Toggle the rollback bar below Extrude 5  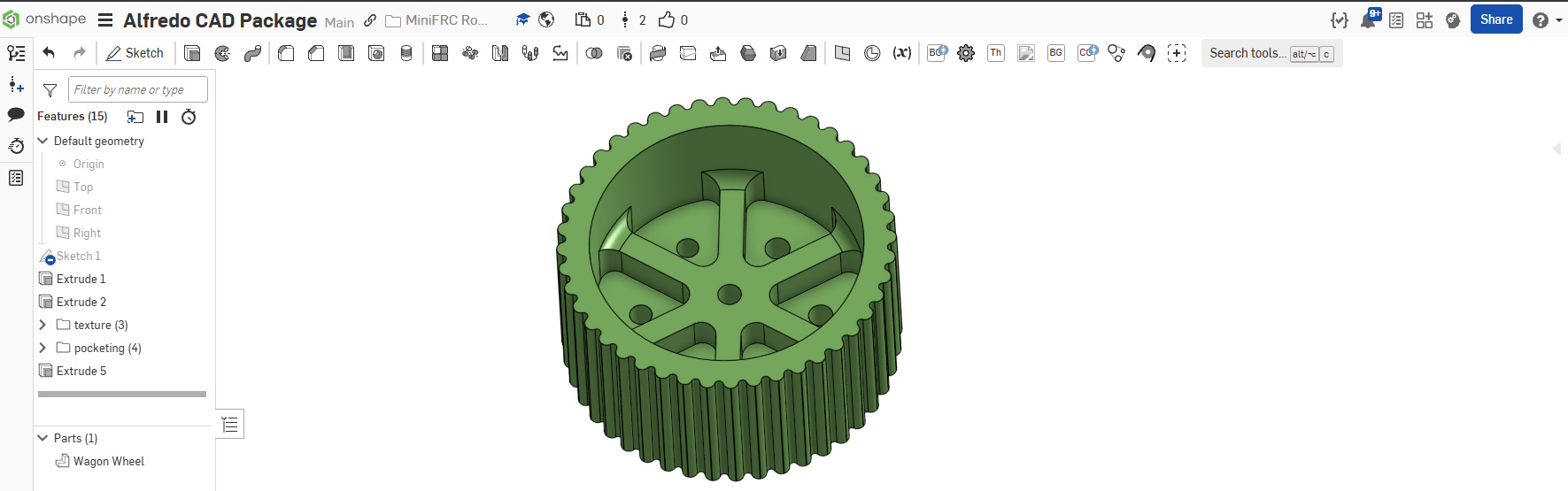122,394
